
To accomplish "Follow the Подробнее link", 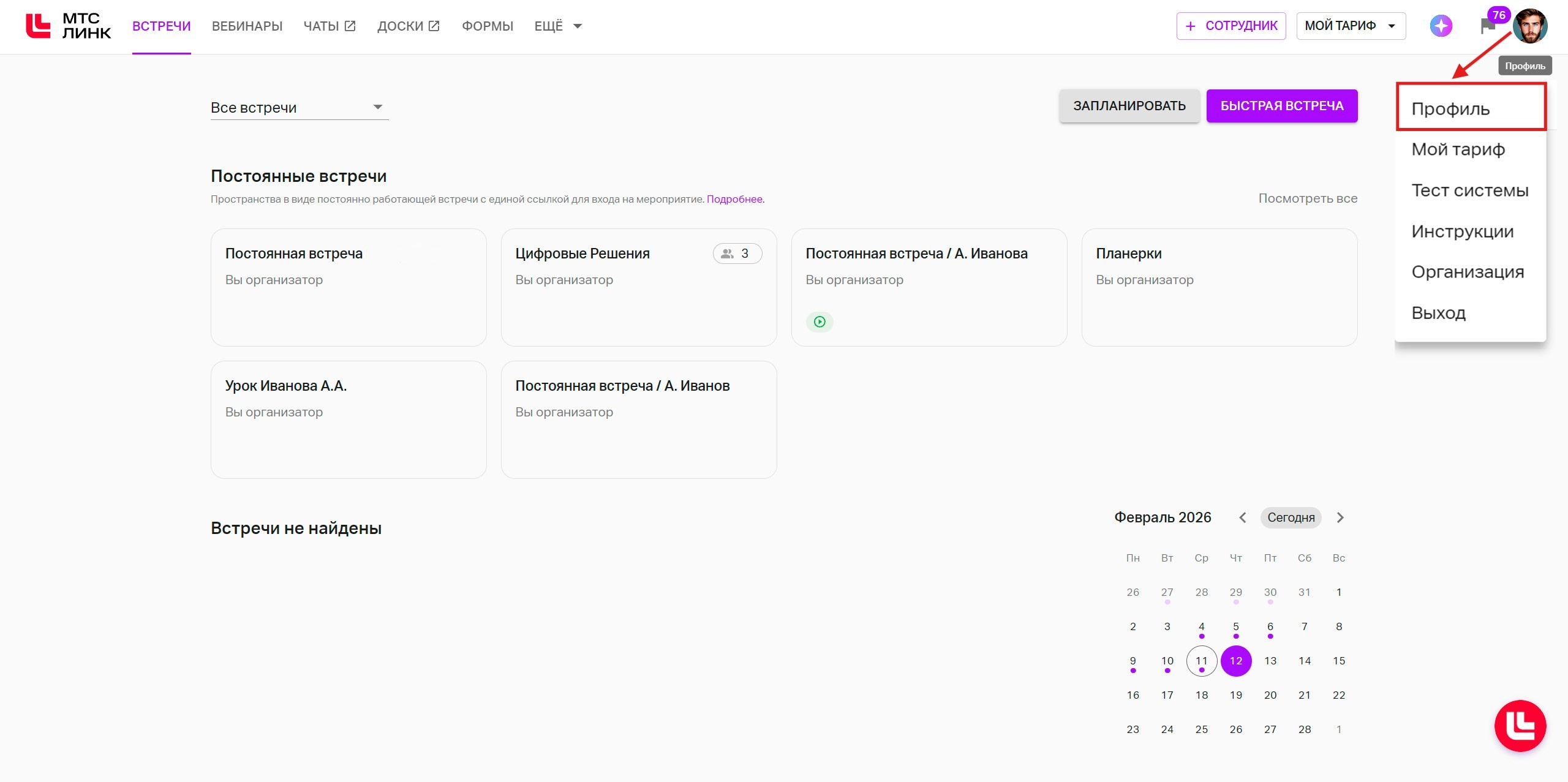I will click(734, 199).
